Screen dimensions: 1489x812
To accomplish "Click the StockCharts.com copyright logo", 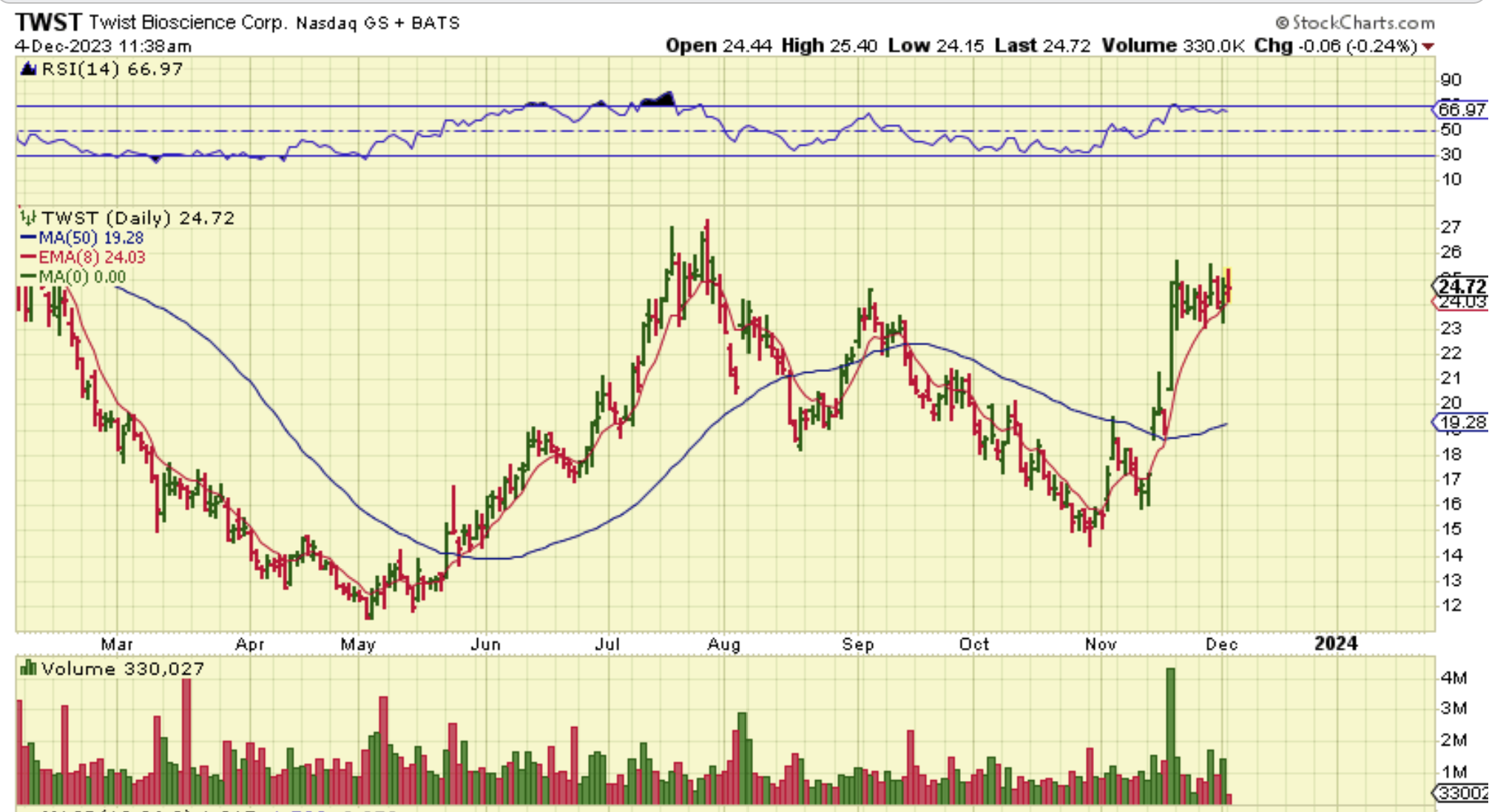I will point(1354,23).
